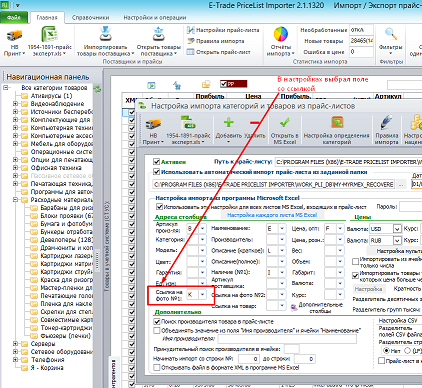Viewport: 422px width, 388px height.
Task: Select the Нет radio button
Action: (x=386, y=351)
